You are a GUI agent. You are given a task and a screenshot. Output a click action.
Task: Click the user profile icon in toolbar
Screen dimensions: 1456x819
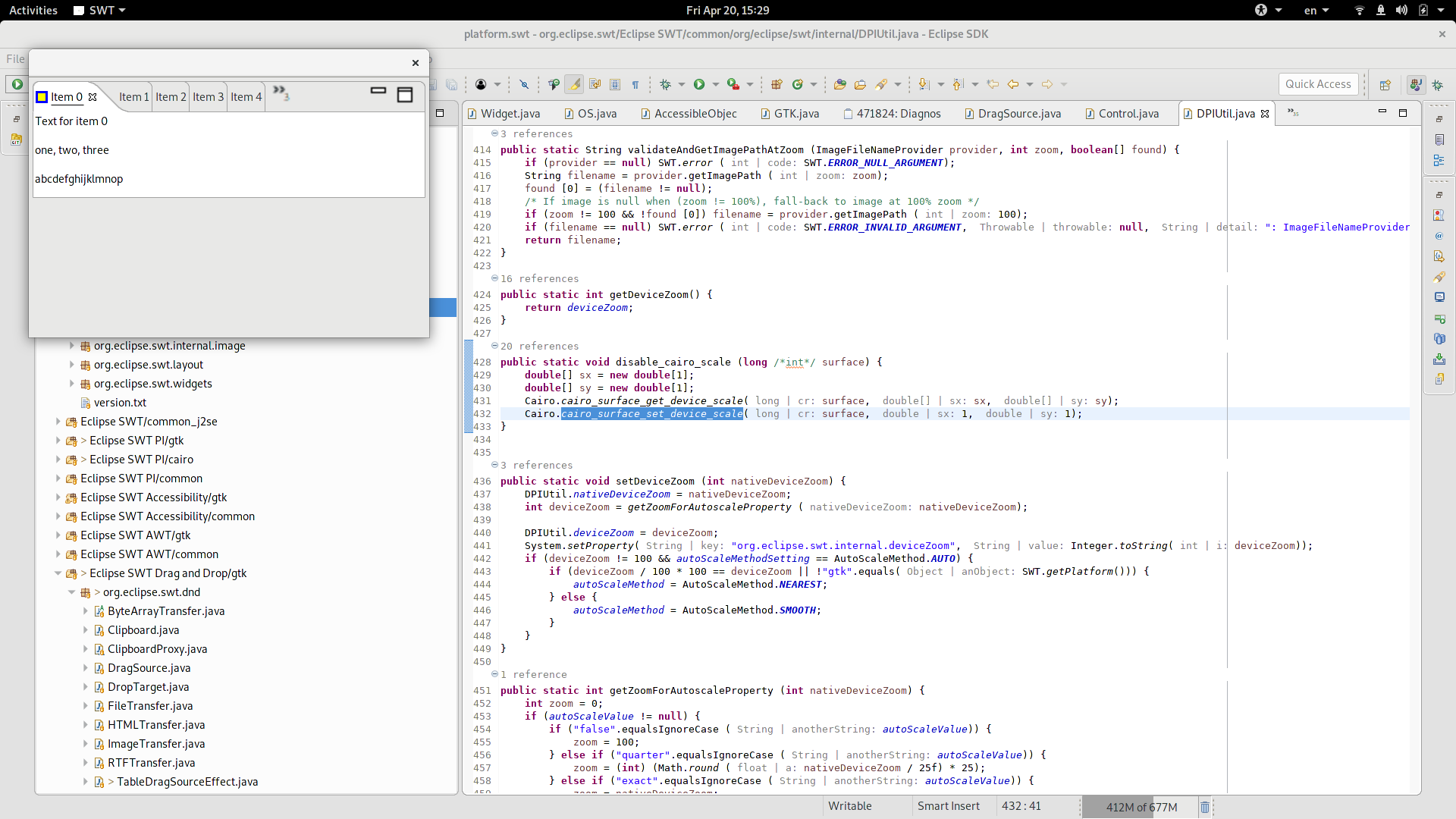[481, 84]
